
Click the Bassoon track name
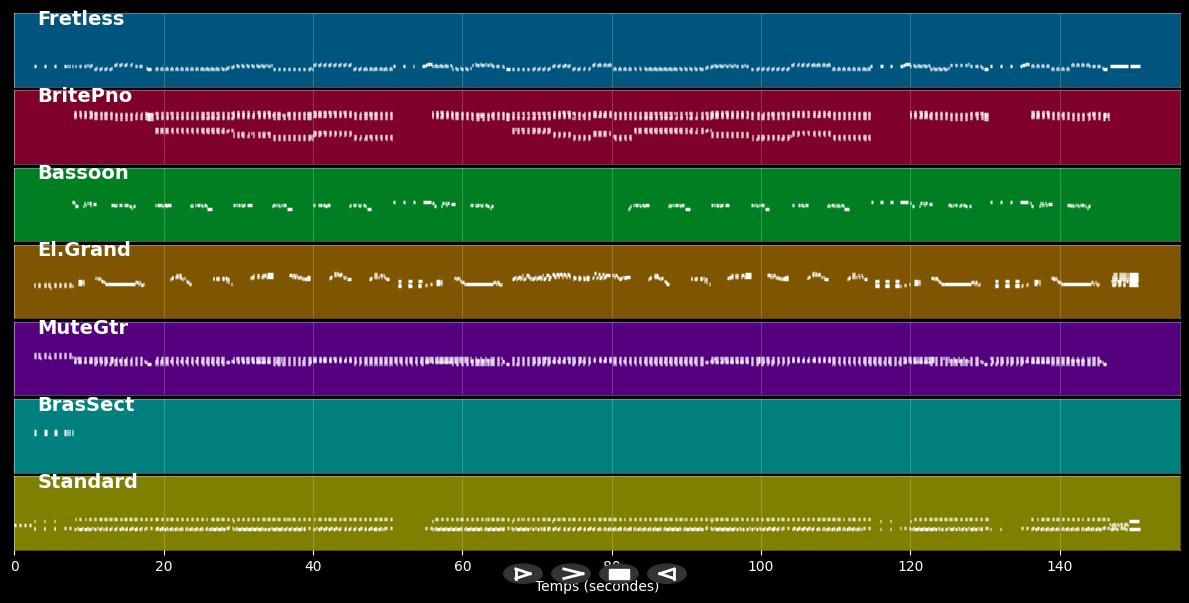[x=83, y=173]
